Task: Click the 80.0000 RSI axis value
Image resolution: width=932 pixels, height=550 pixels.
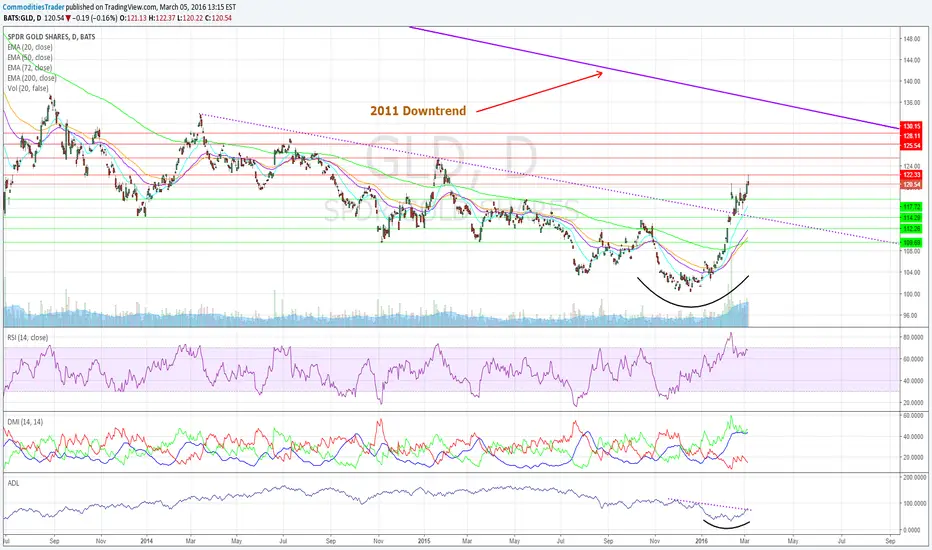Action: tap(914, 337)
